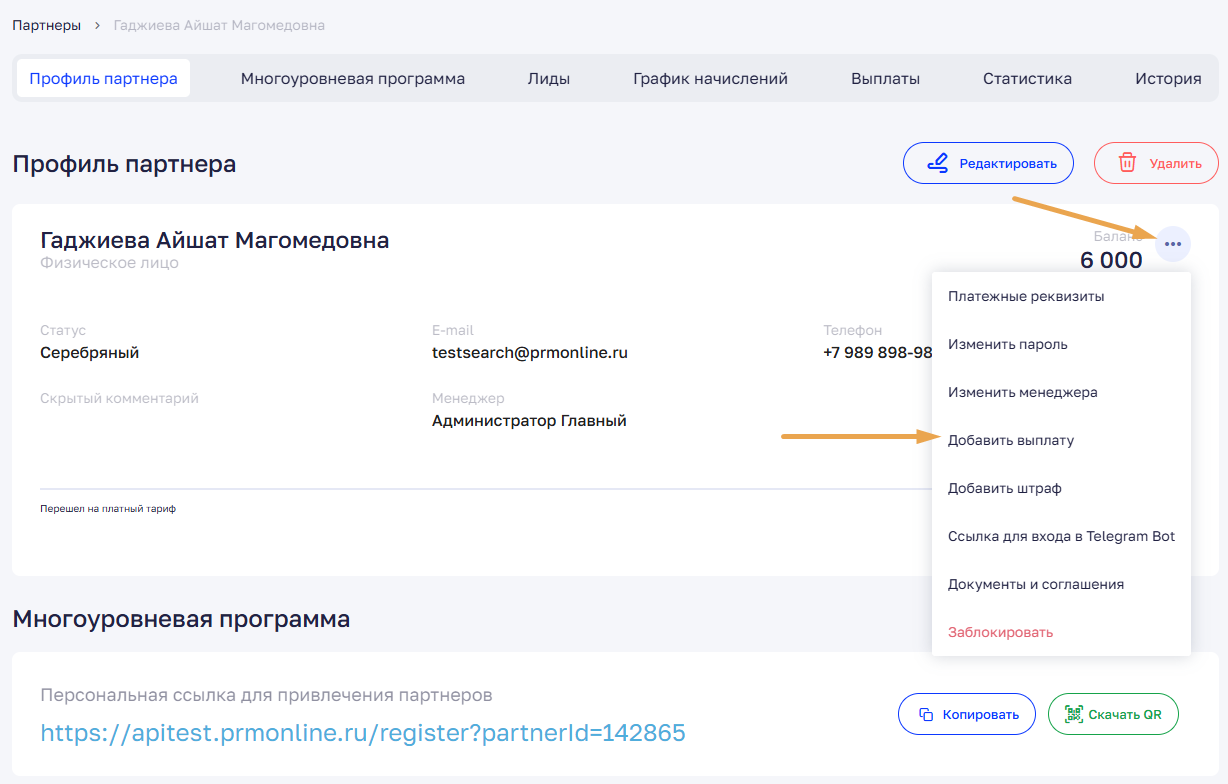Image resolution: width=1228 pixels, height=784 pixels.
Task: Open the personal partner registration link
Action: coord(363,733)
